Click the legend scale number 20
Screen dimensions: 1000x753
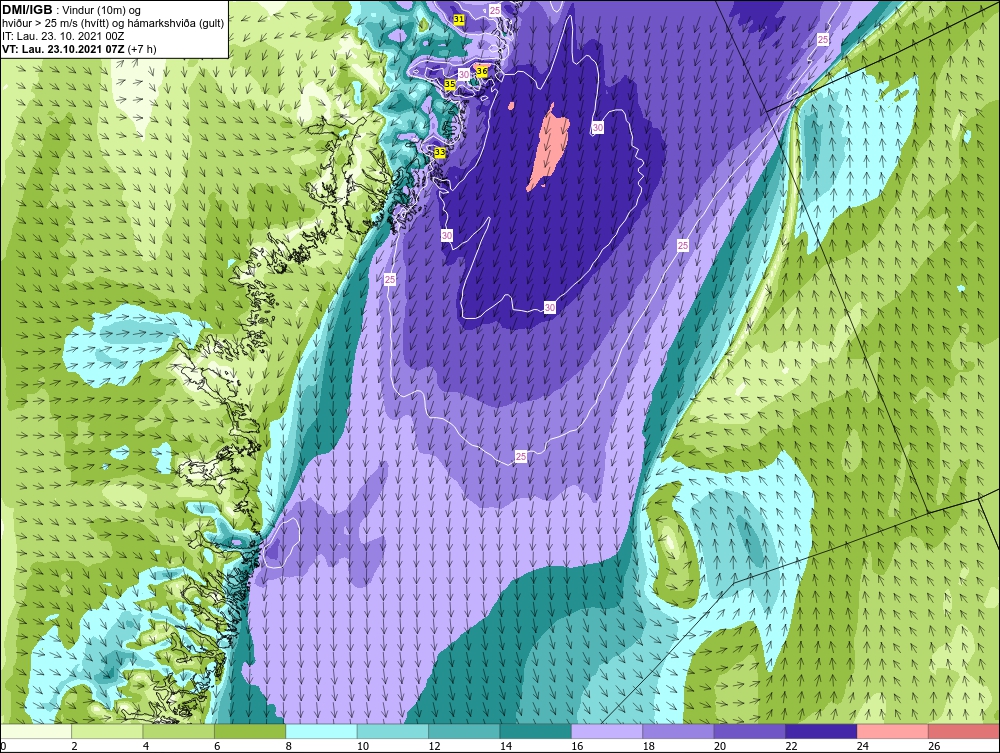pyautogui.click(x=720, y=746)
